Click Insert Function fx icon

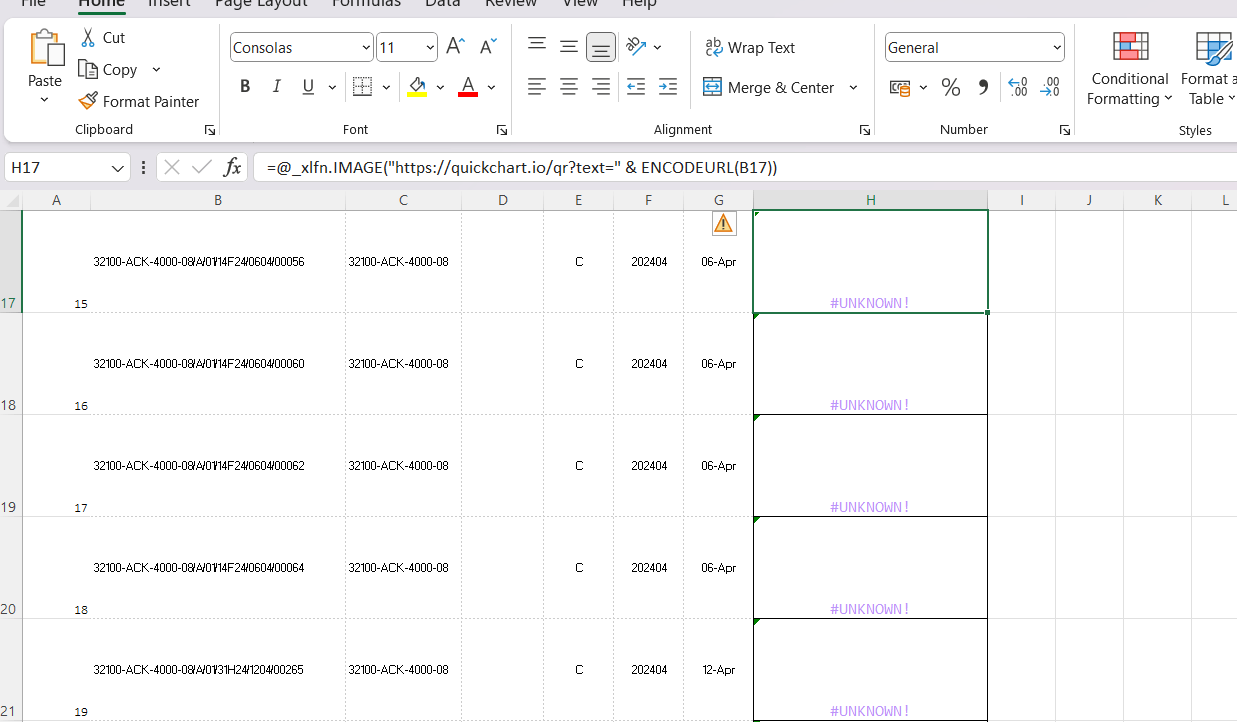[x=232, y=167]
